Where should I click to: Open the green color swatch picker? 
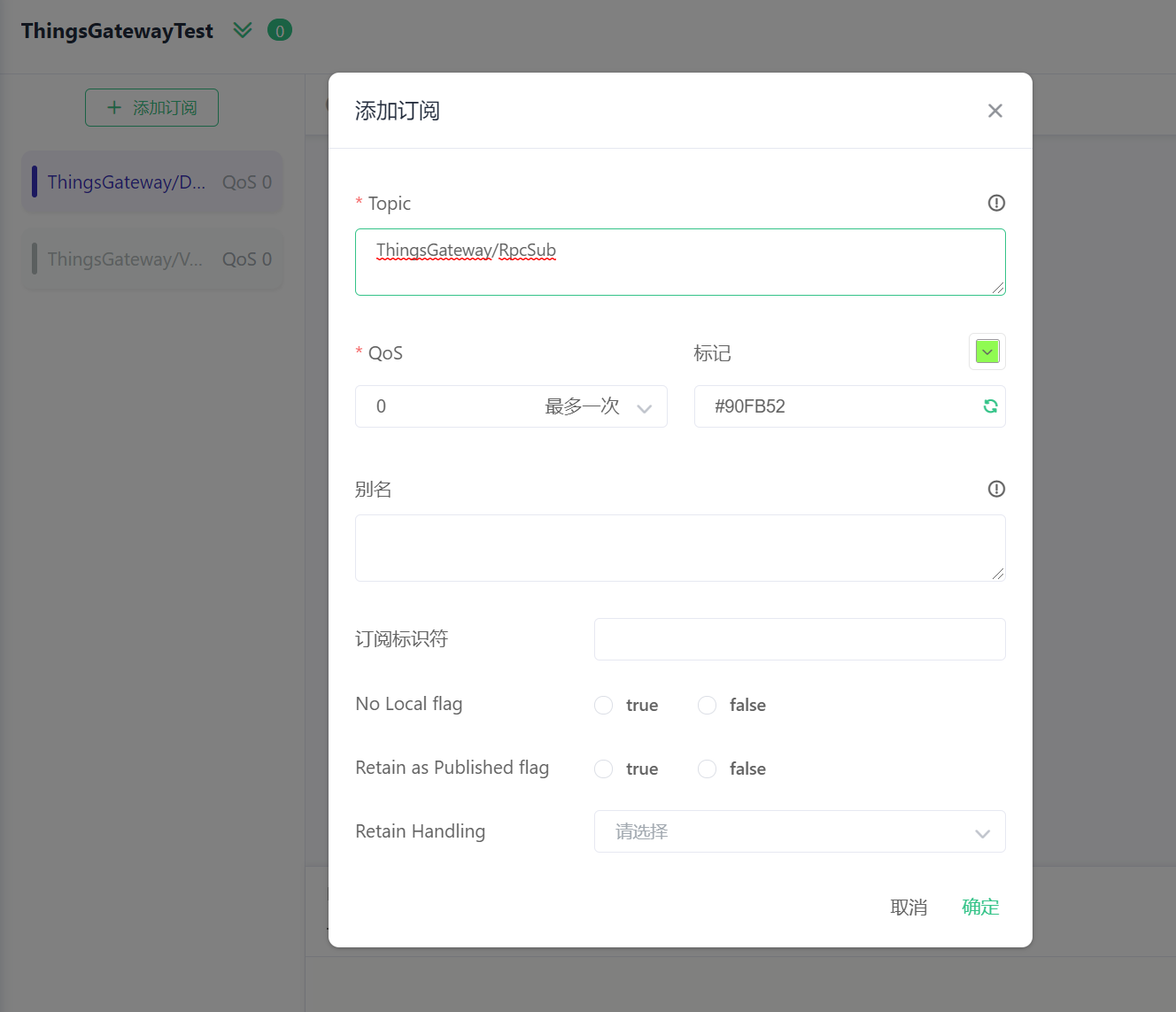(x=987, y=352)
